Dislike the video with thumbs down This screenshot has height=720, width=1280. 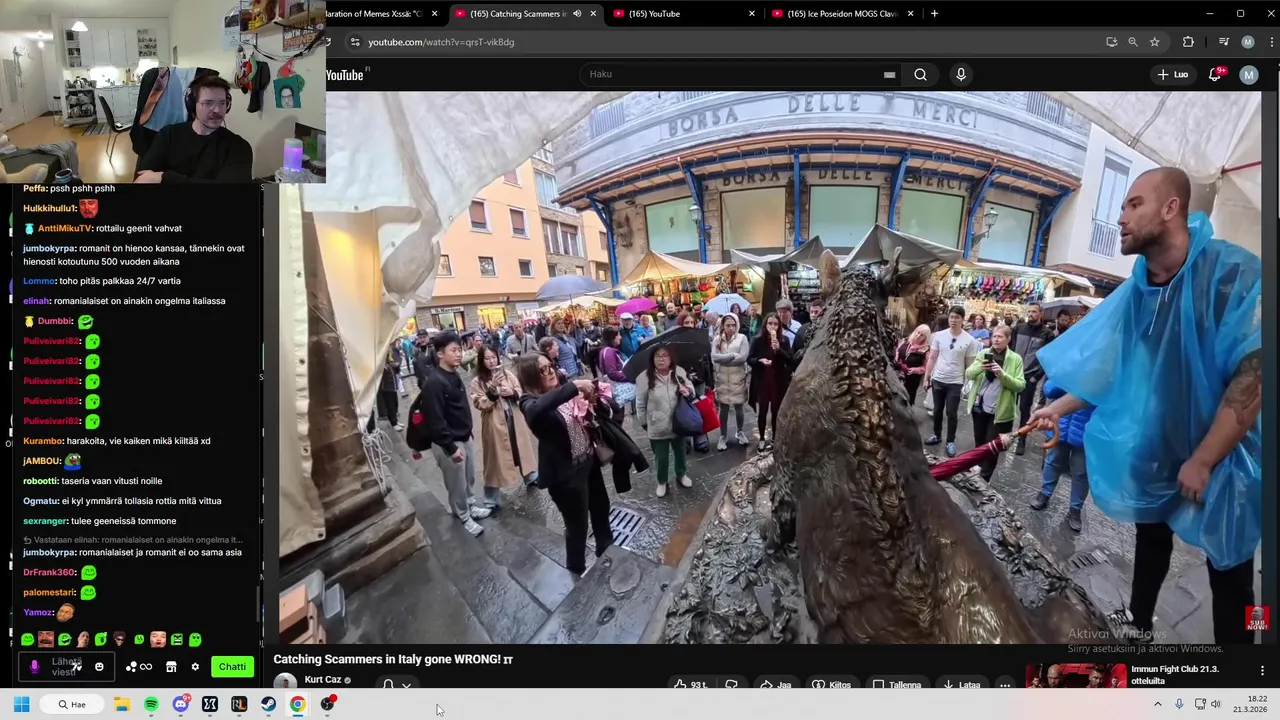coord(731,685)
